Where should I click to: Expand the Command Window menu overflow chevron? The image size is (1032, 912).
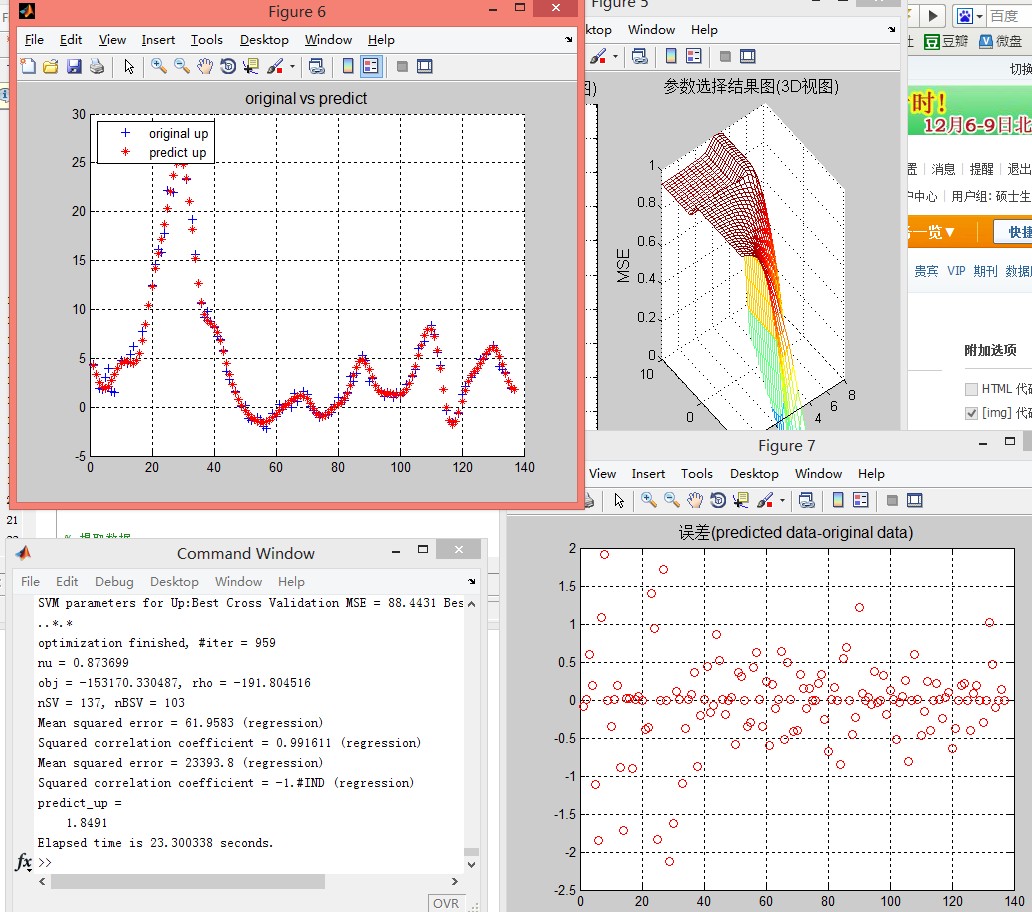pyautogui.click(x=471, y=581)
